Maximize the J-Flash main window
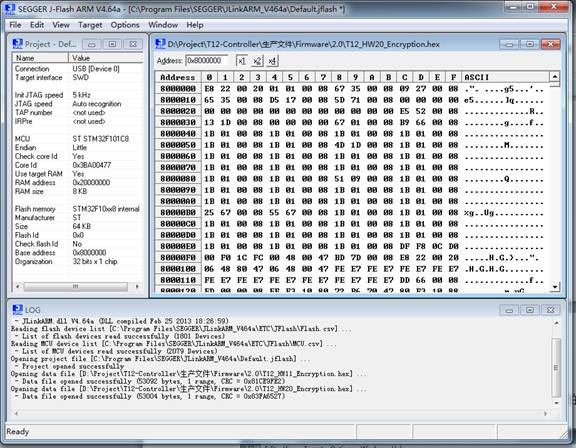The width and height of the screenshot is (576, 448). click(530, 6)
